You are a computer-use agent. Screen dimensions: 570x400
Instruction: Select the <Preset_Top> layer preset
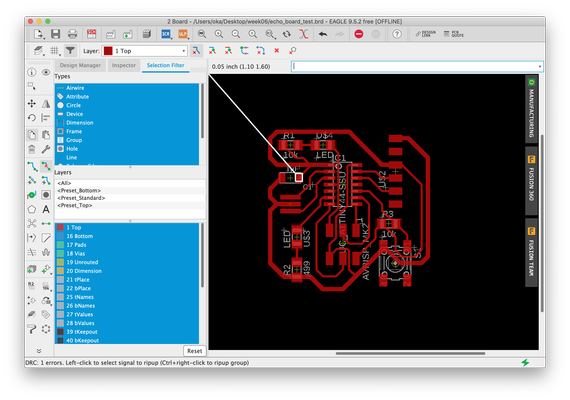tap(130, 205)
